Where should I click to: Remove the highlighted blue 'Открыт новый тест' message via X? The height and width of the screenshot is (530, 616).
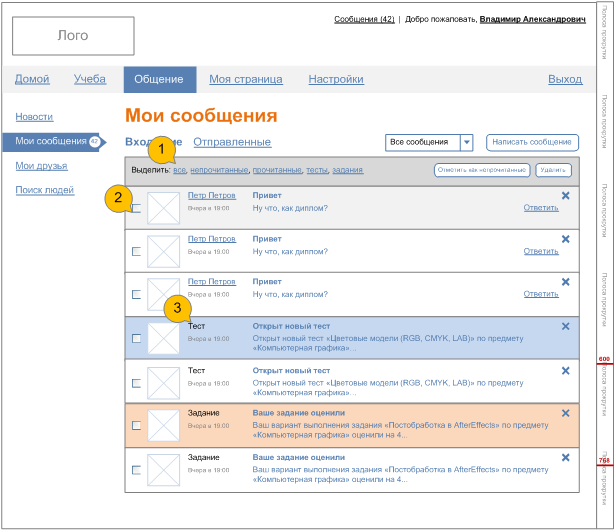[565, 326]
